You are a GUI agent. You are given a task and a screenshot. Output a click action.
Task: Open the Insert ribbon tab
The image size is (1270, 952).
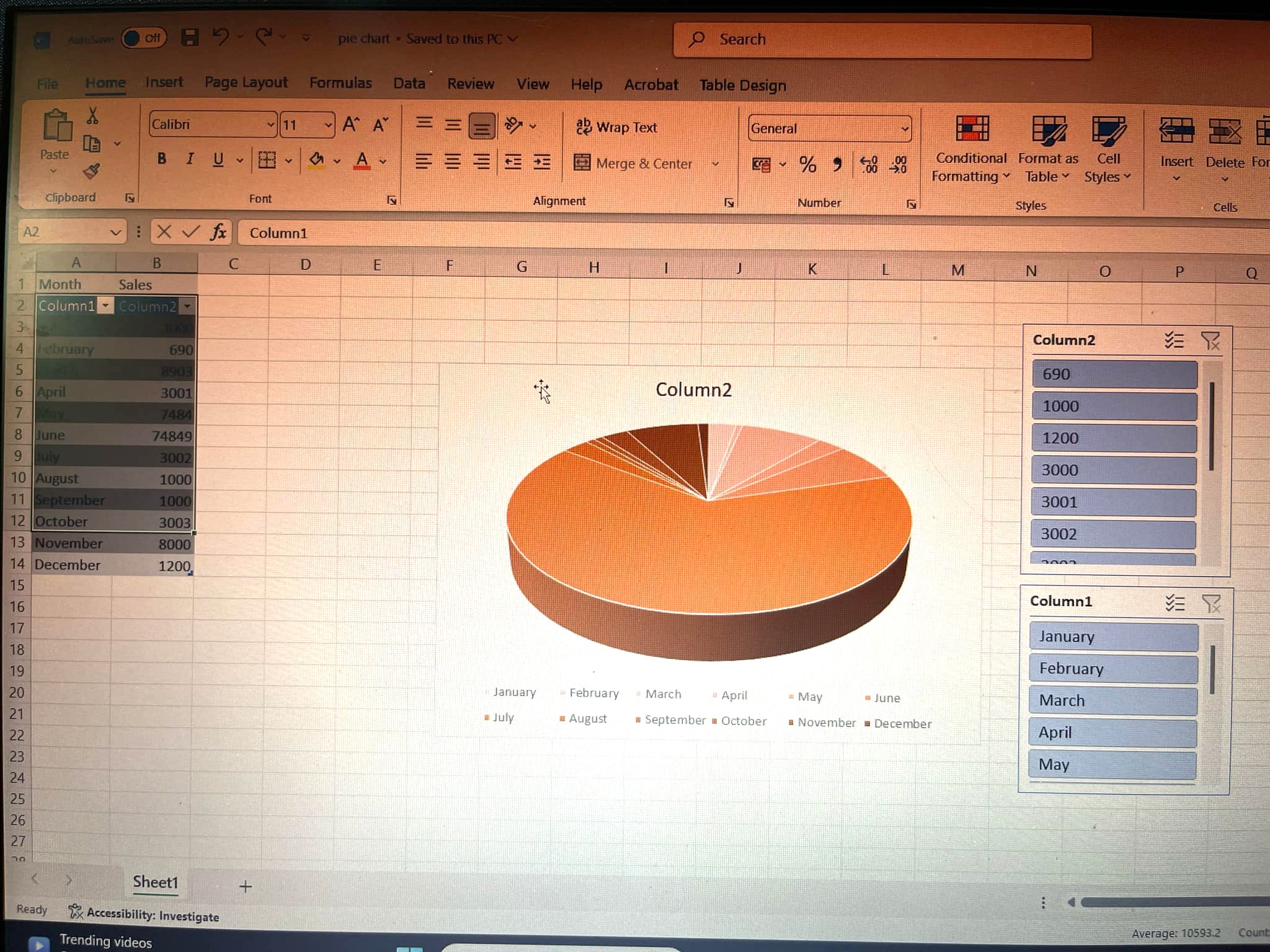tap(164, 82)
